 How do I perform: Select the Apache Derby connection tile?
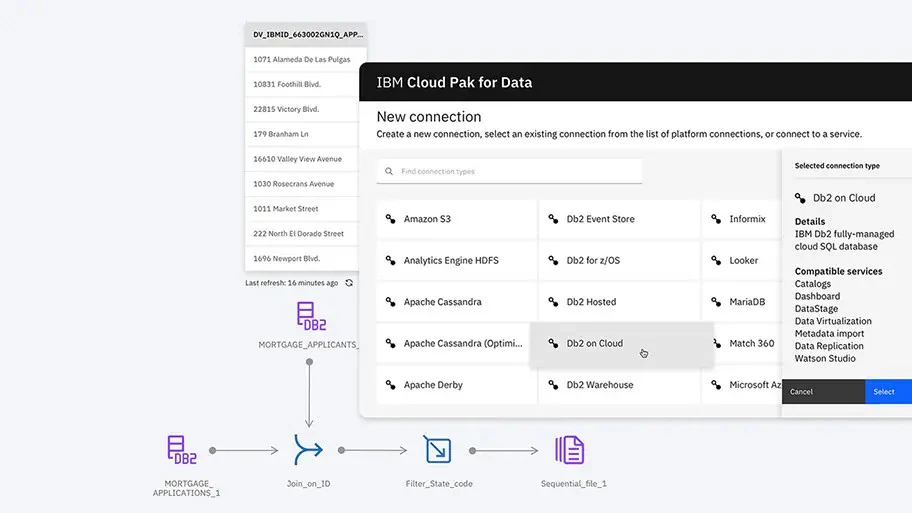[456, 385]
